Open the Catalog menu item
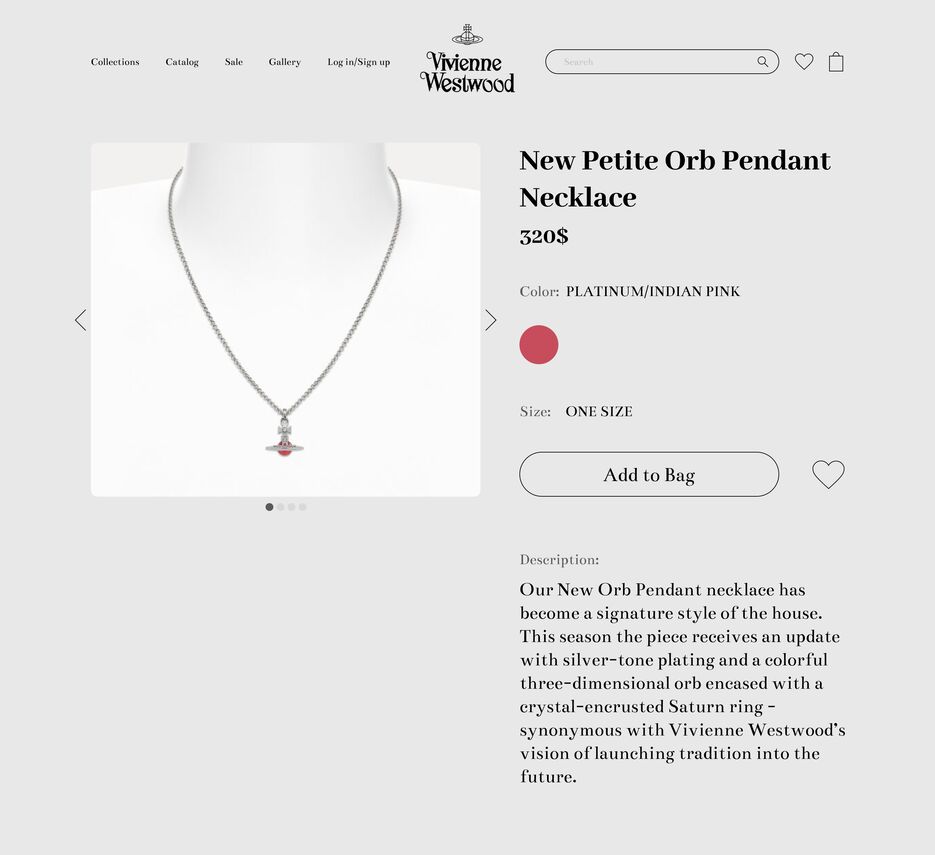The height and width of the screenshot is (855, 935). [182, 62]
